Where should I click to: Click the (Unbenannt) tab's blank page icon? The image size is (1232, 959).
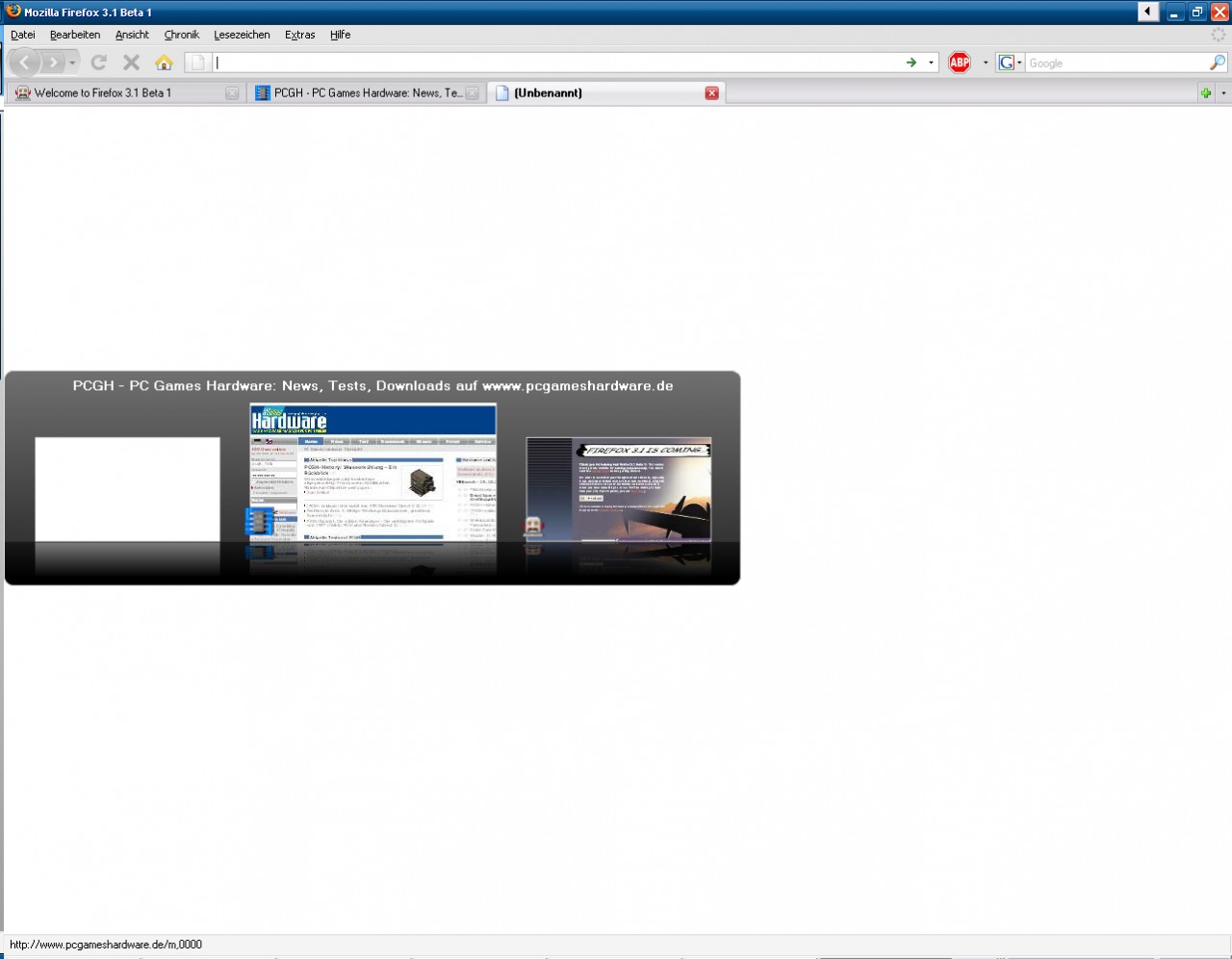(x=502, y=93)
